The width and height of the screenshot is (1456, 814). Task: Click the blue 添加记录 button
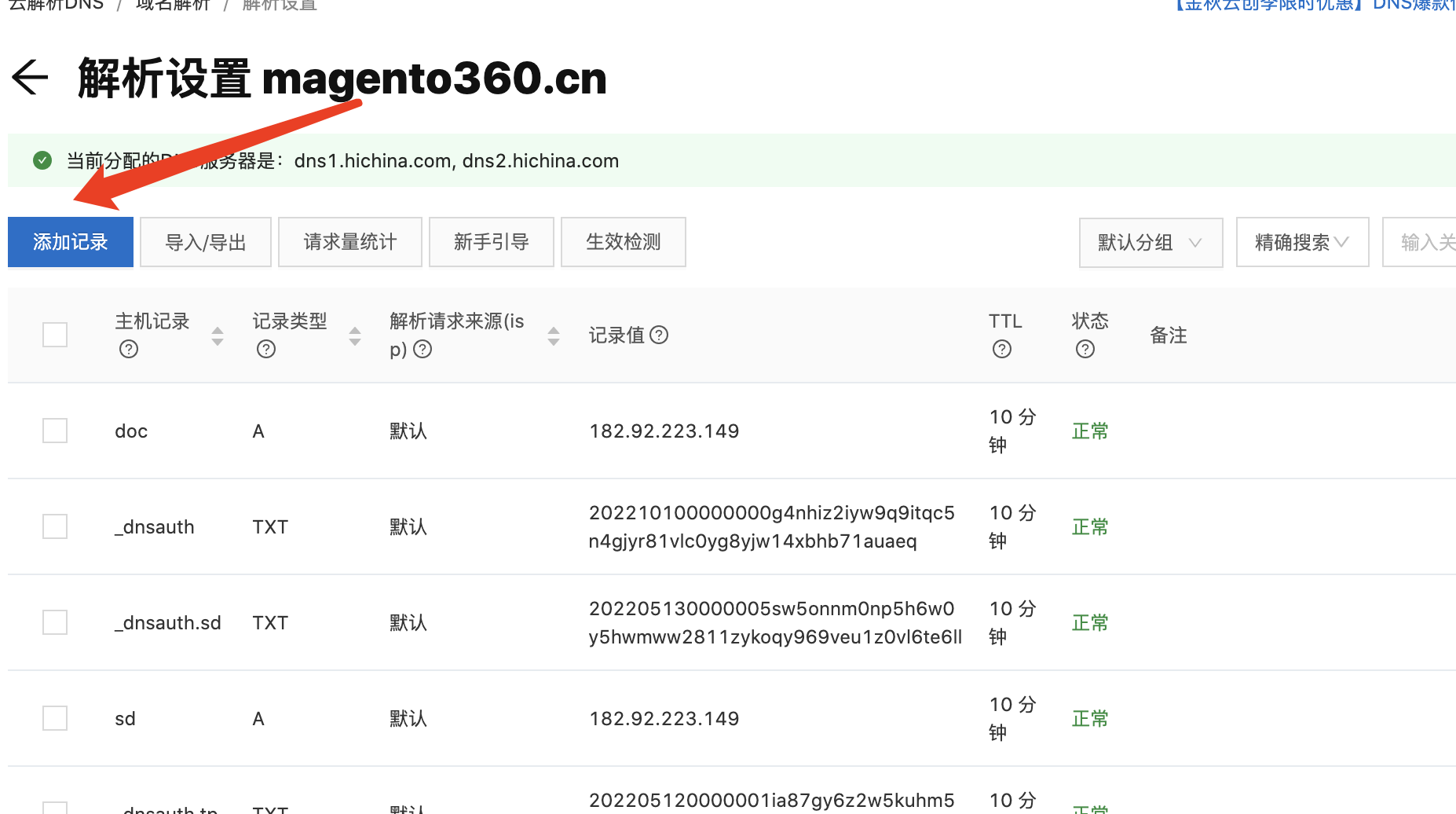coord(71,242)
